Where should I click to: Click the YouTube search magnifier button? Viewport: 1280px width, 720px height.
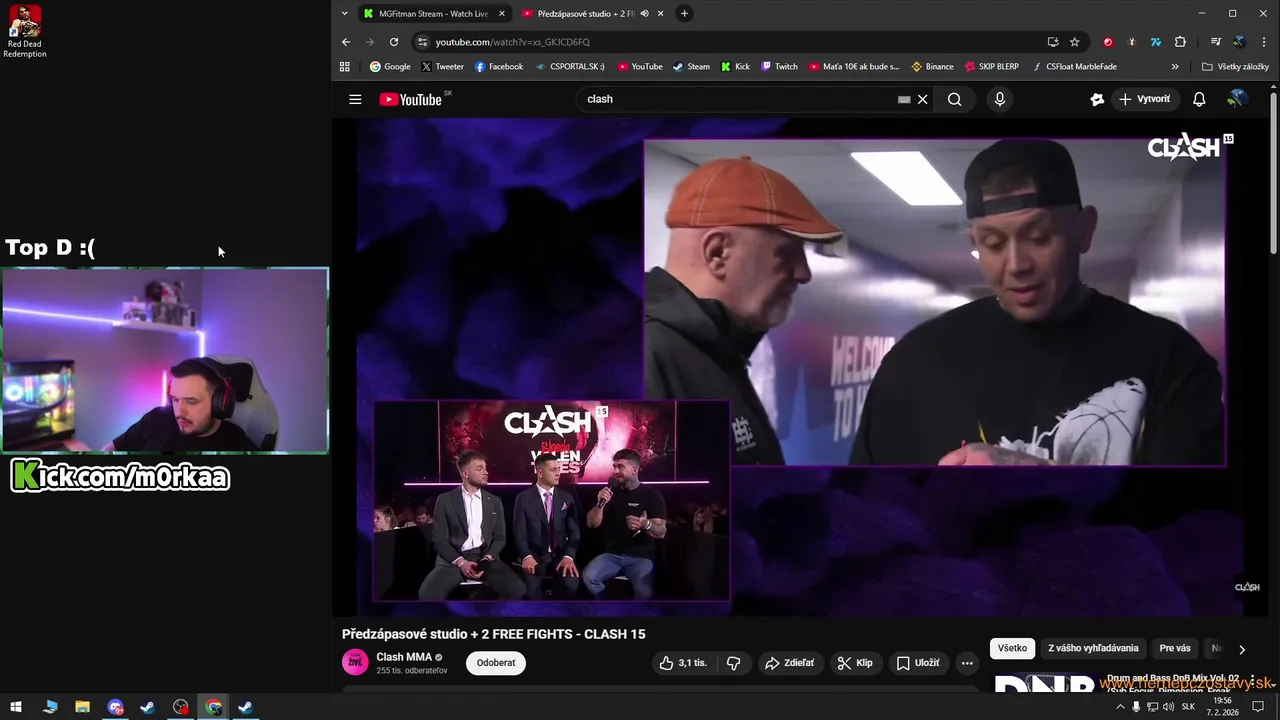click(x=955, y=99)
